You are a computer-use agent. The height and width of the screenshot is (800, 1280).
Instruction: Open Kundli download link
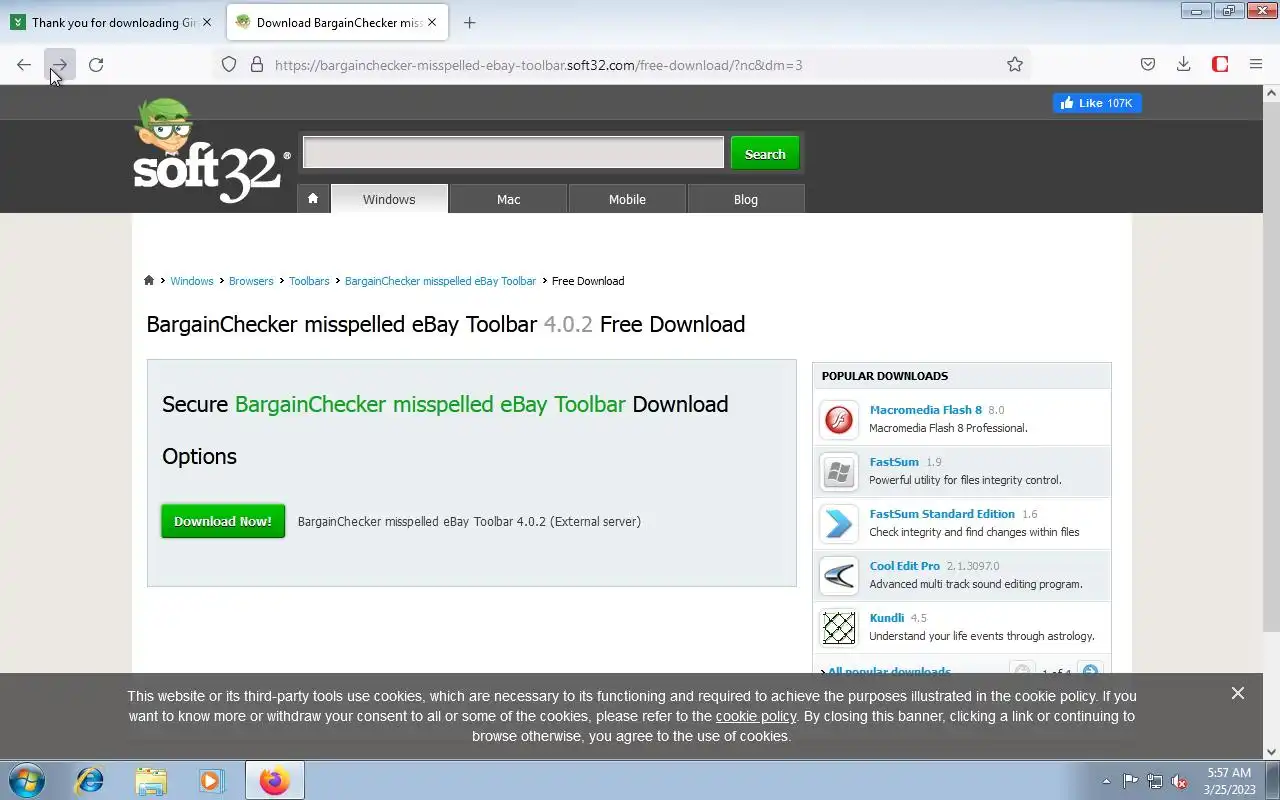click(887, 618)
